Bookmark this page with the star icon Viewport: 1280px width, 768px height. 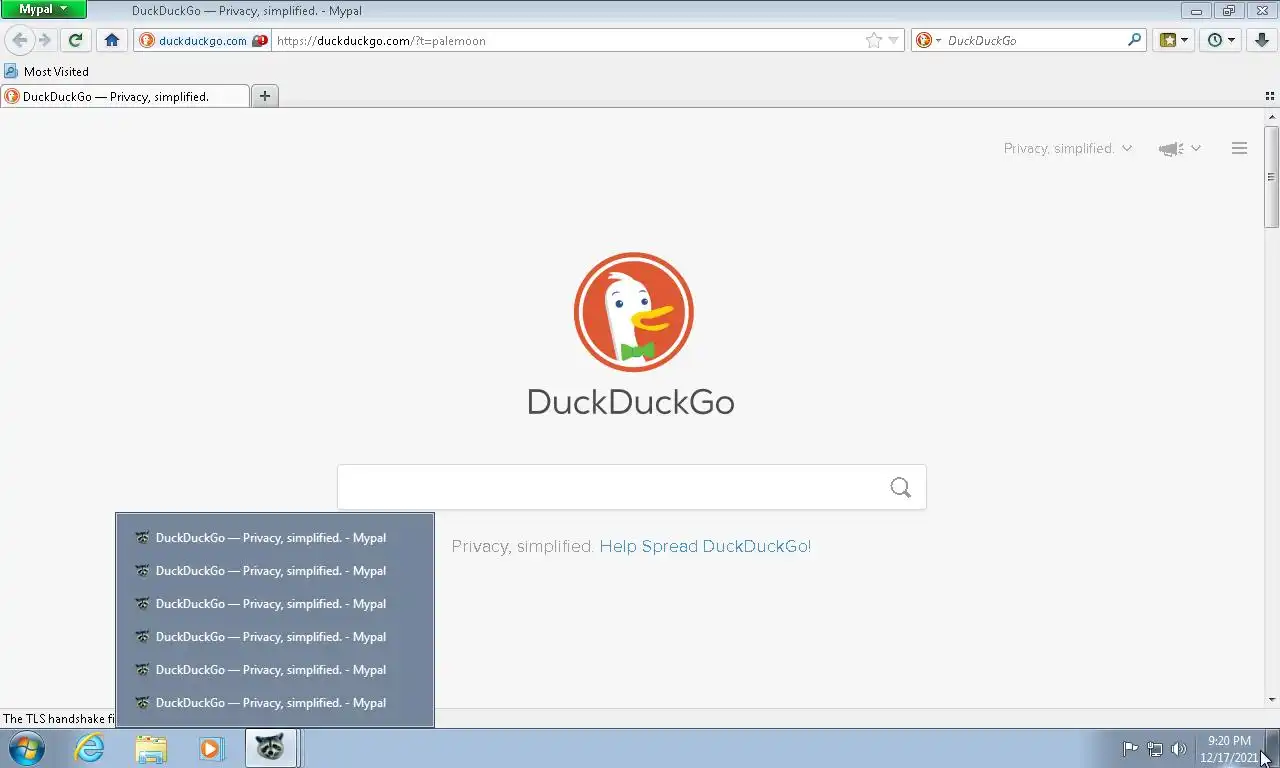point(874,41)
